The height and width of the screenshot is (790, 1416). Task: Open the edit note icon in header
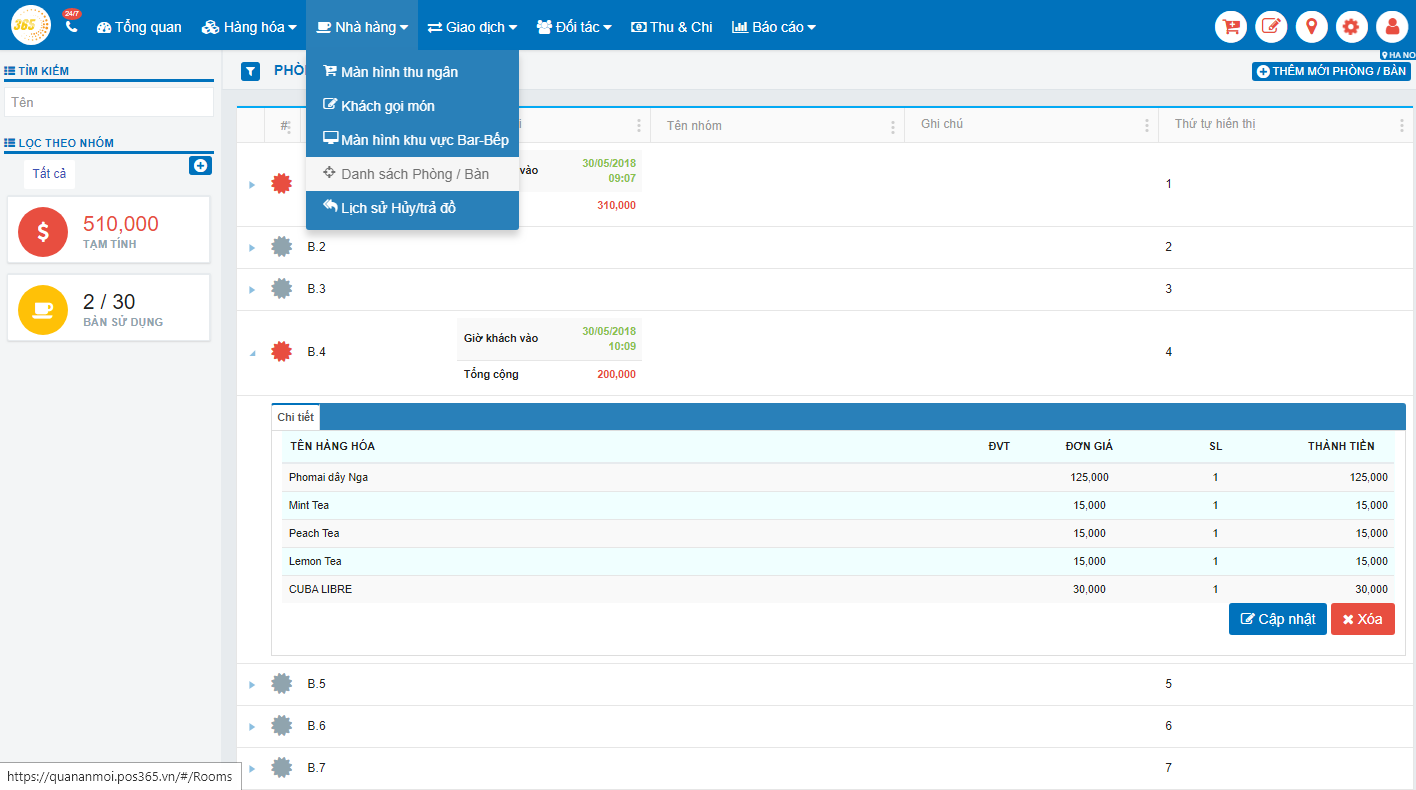point(1271,26)
